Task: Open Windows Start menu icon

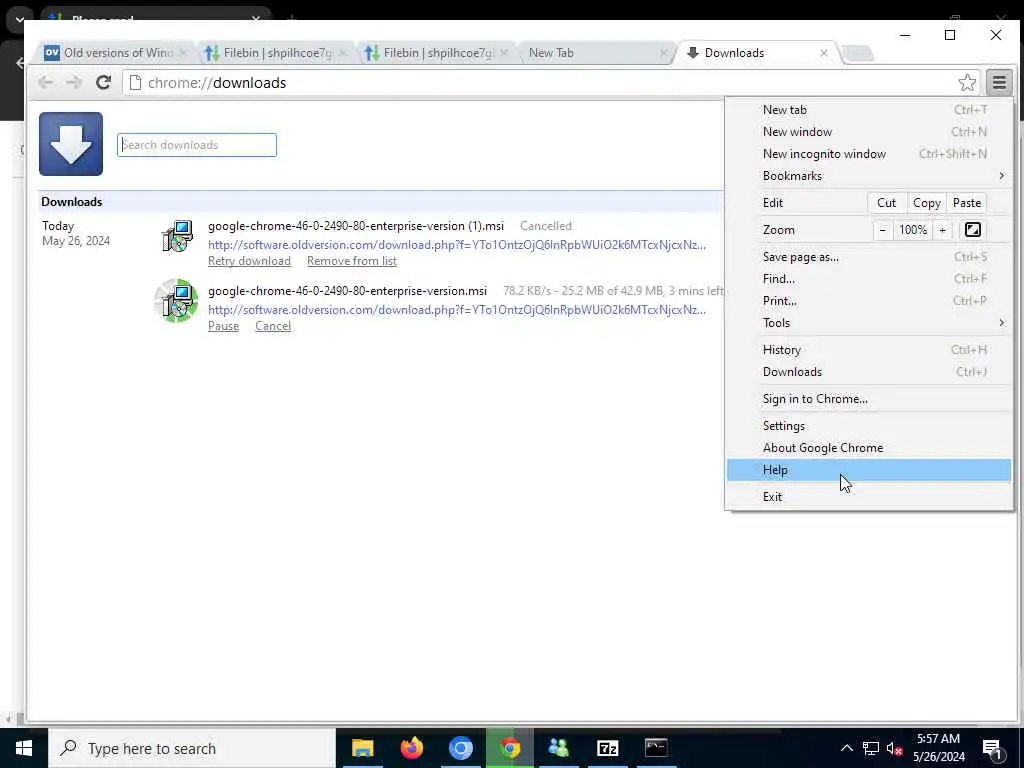Action: (24, 748)
